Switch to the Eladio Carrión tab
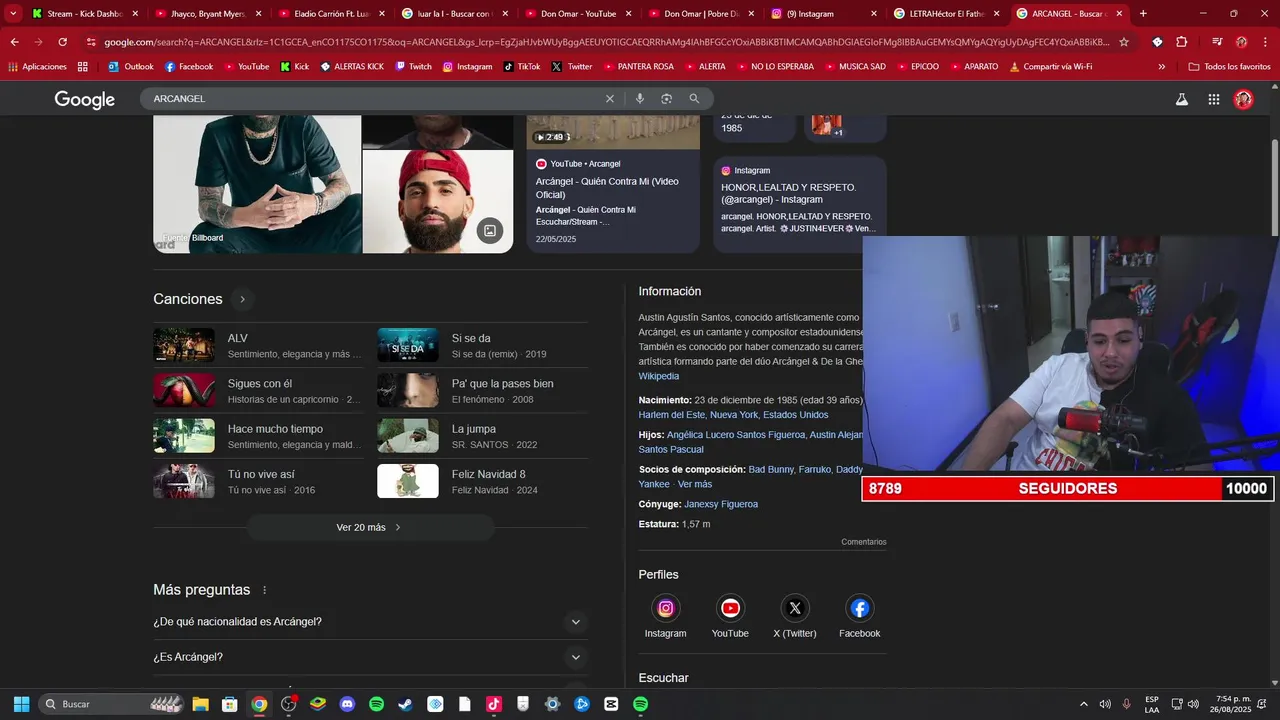1280x720 pixels. [331, 14]
